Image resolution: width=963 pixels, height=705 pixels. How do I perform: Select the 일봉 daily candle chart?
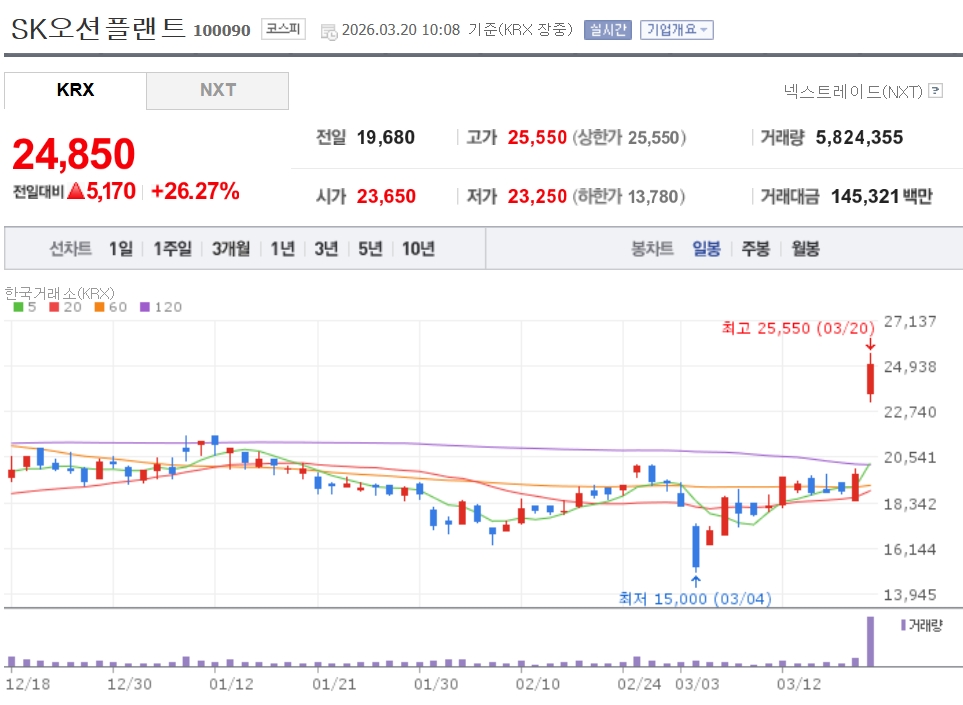706,249
